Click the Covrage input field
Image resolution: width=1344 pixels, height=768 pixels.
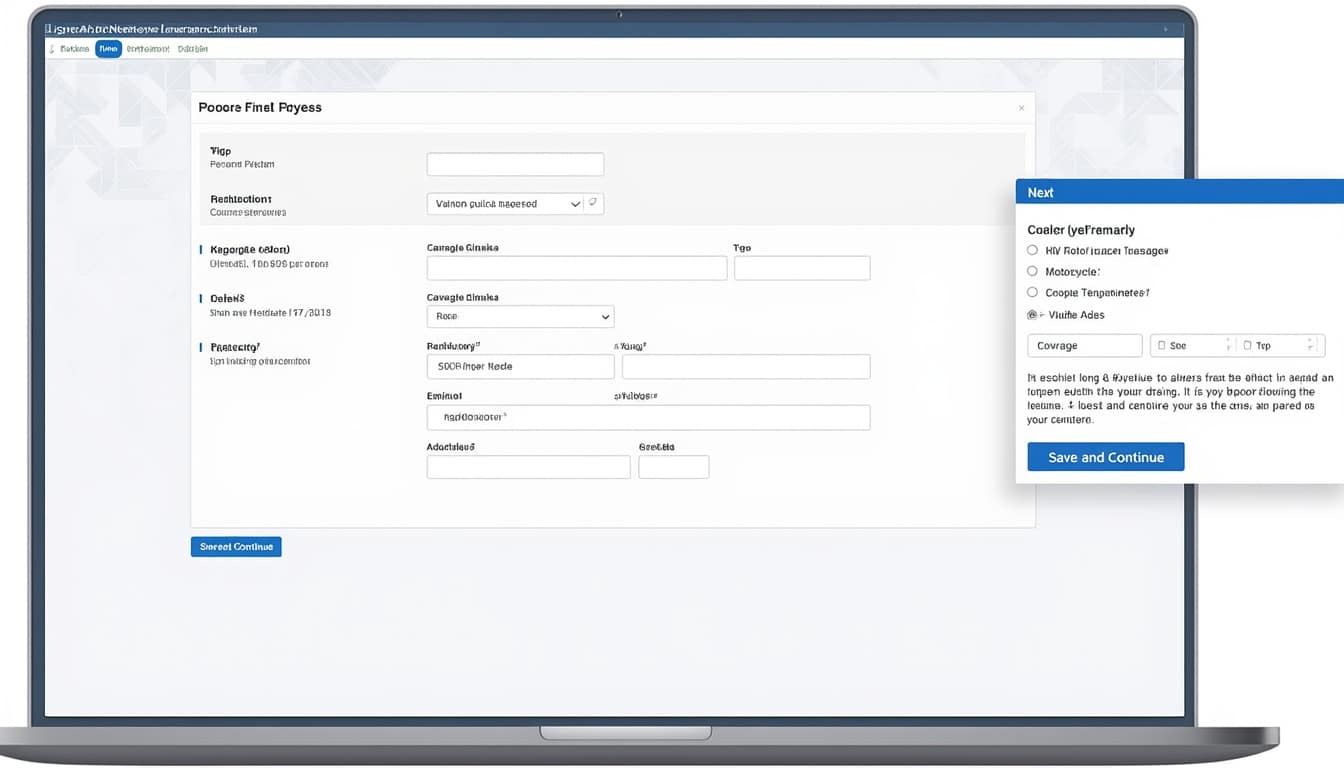(x=1084, y=345)
